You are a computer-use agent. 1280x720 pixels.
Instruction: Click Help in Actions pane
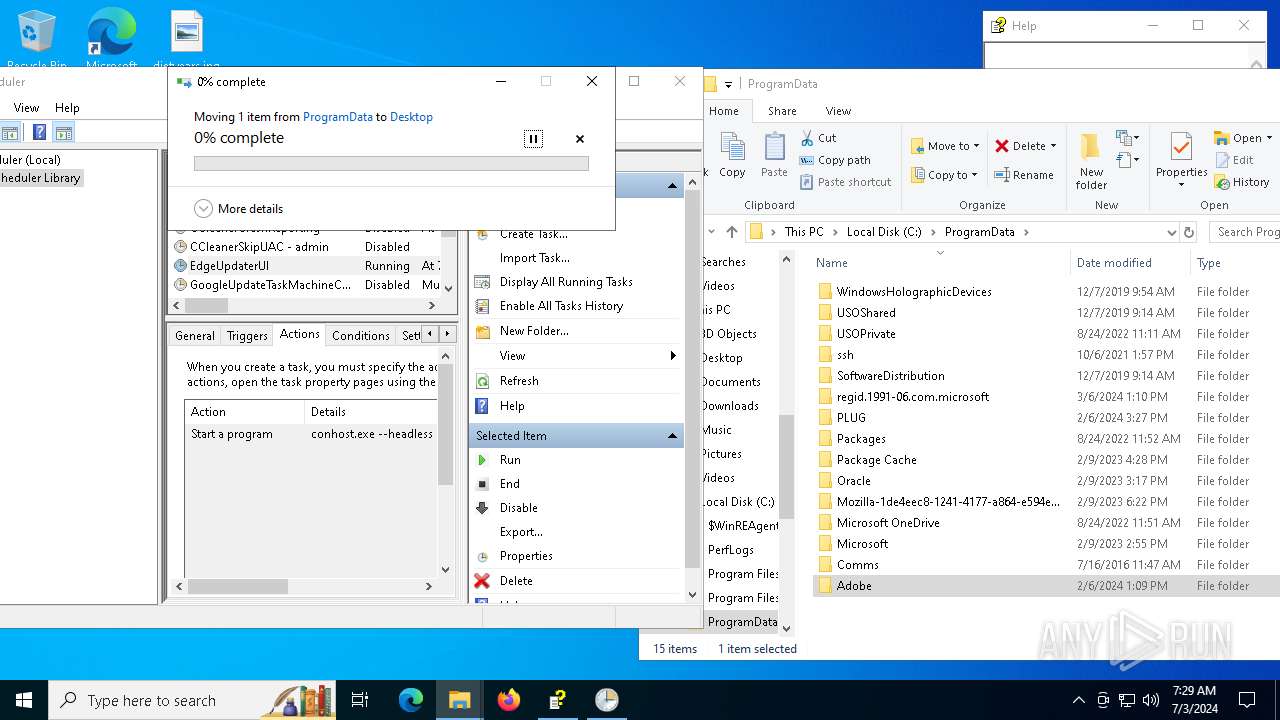(x=512, y=406)
